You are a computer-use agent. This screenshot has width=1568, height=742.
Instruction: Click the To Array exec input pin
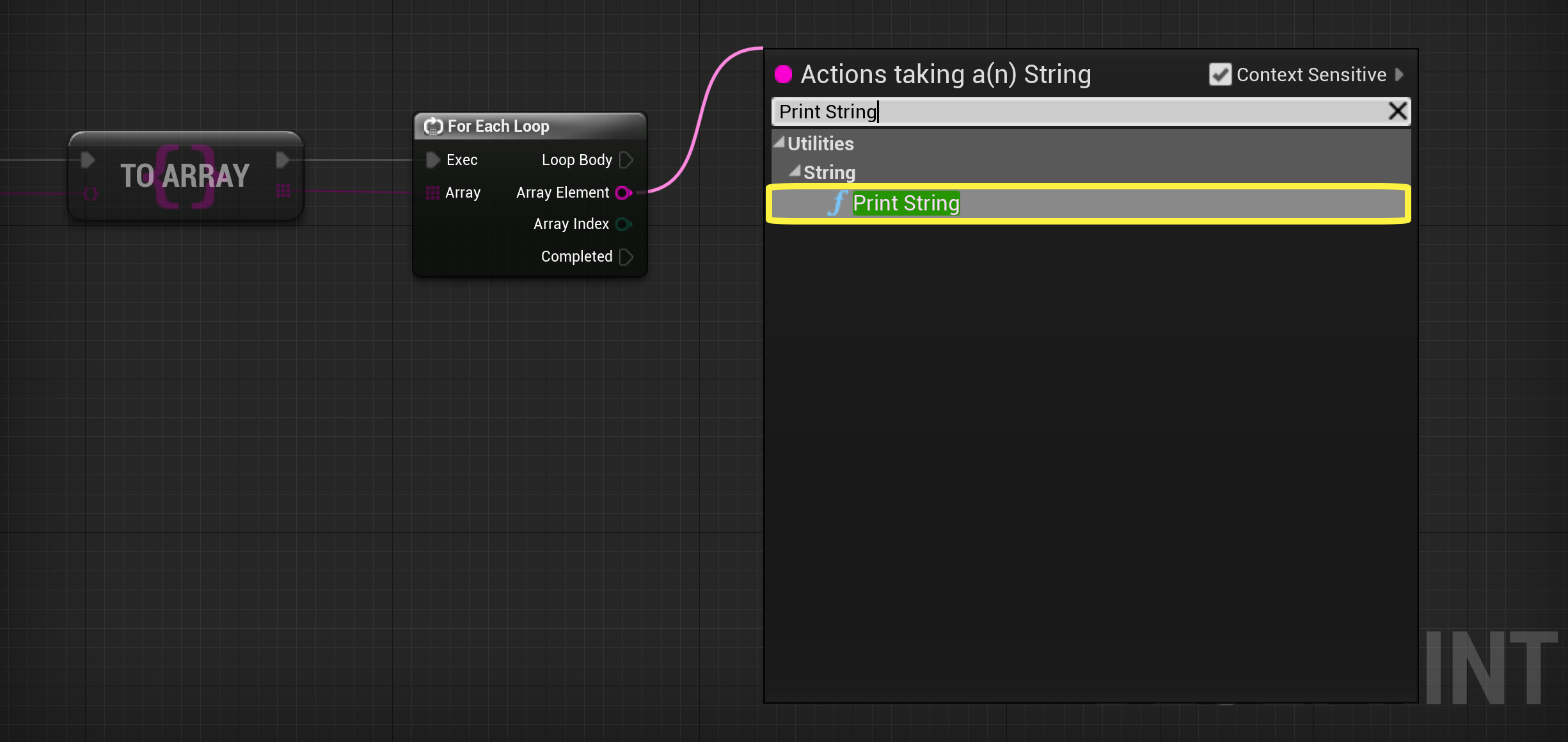click(88, 160)
